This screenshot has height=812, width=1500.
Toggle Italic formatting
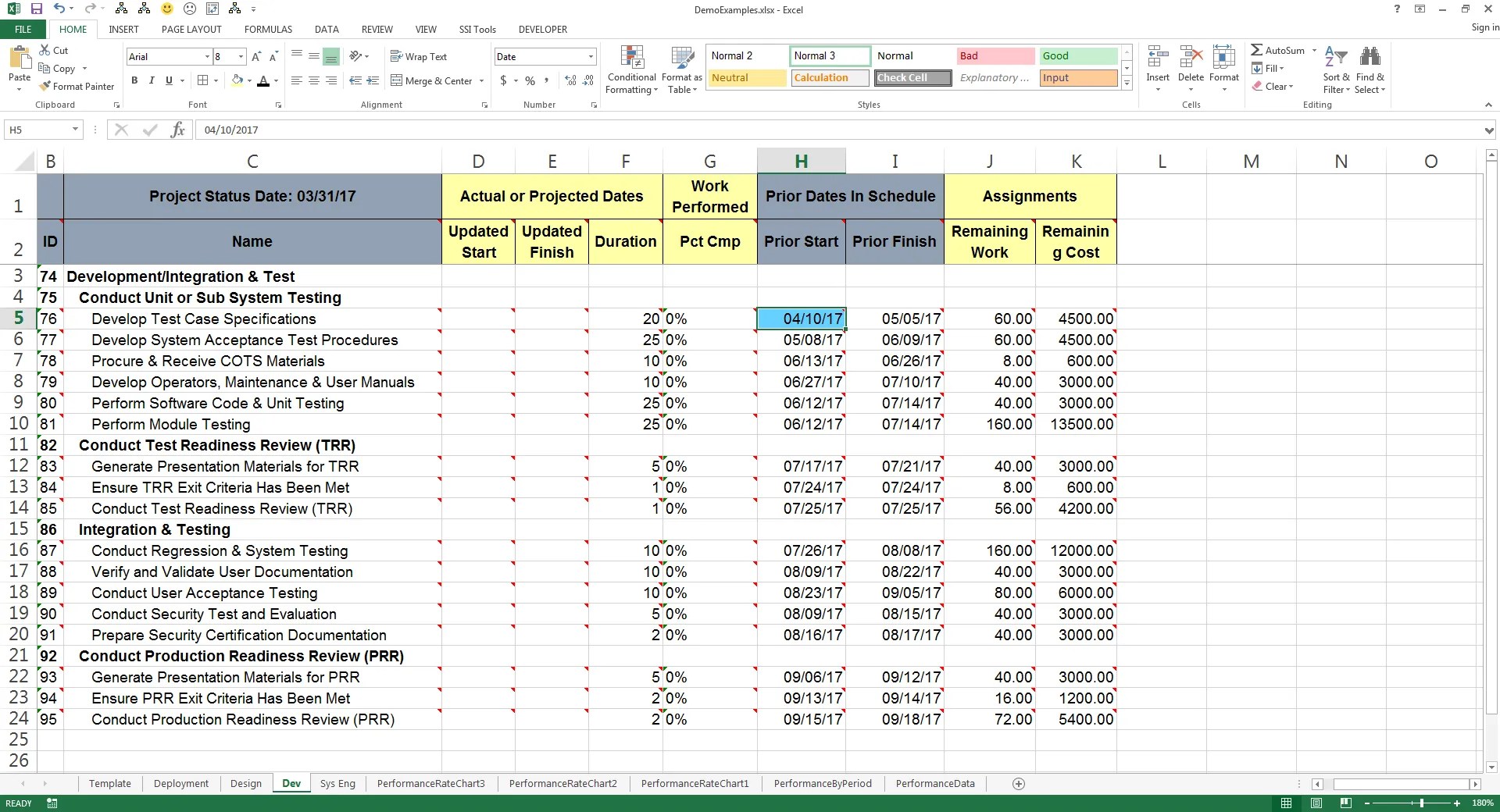click(x=152, y=80)
